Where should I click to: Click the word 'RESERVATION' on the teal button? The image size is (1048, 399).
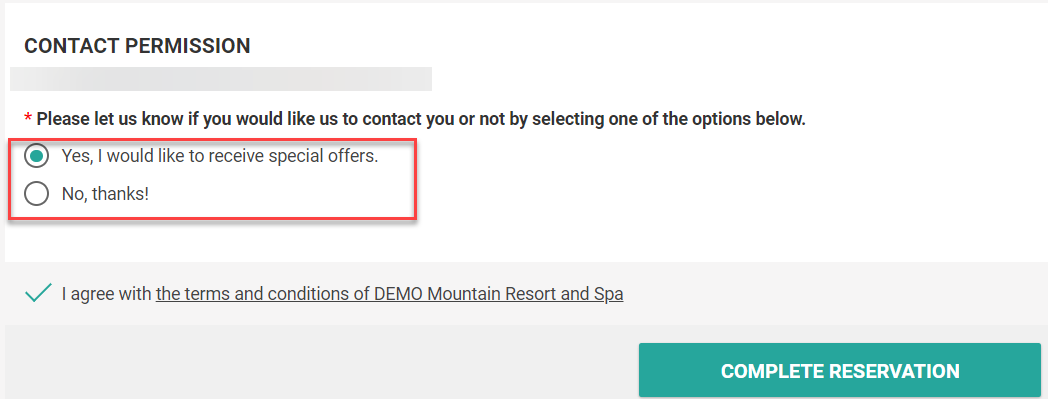pos(894,371)
